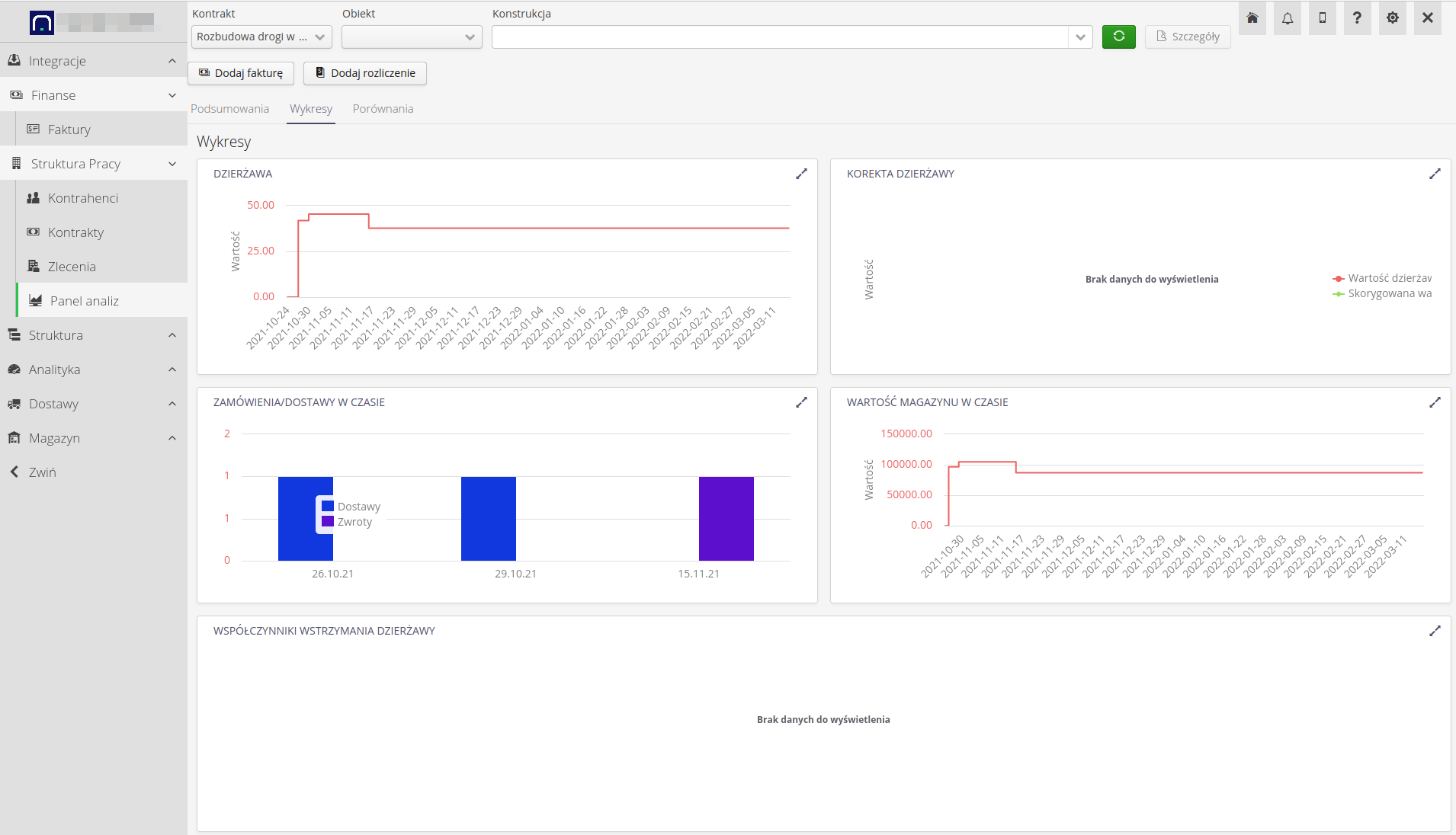This screenshot has width=1456, height=835.
Task: Open the Obiekt dropdown
Action: click(x=412, y=37)
